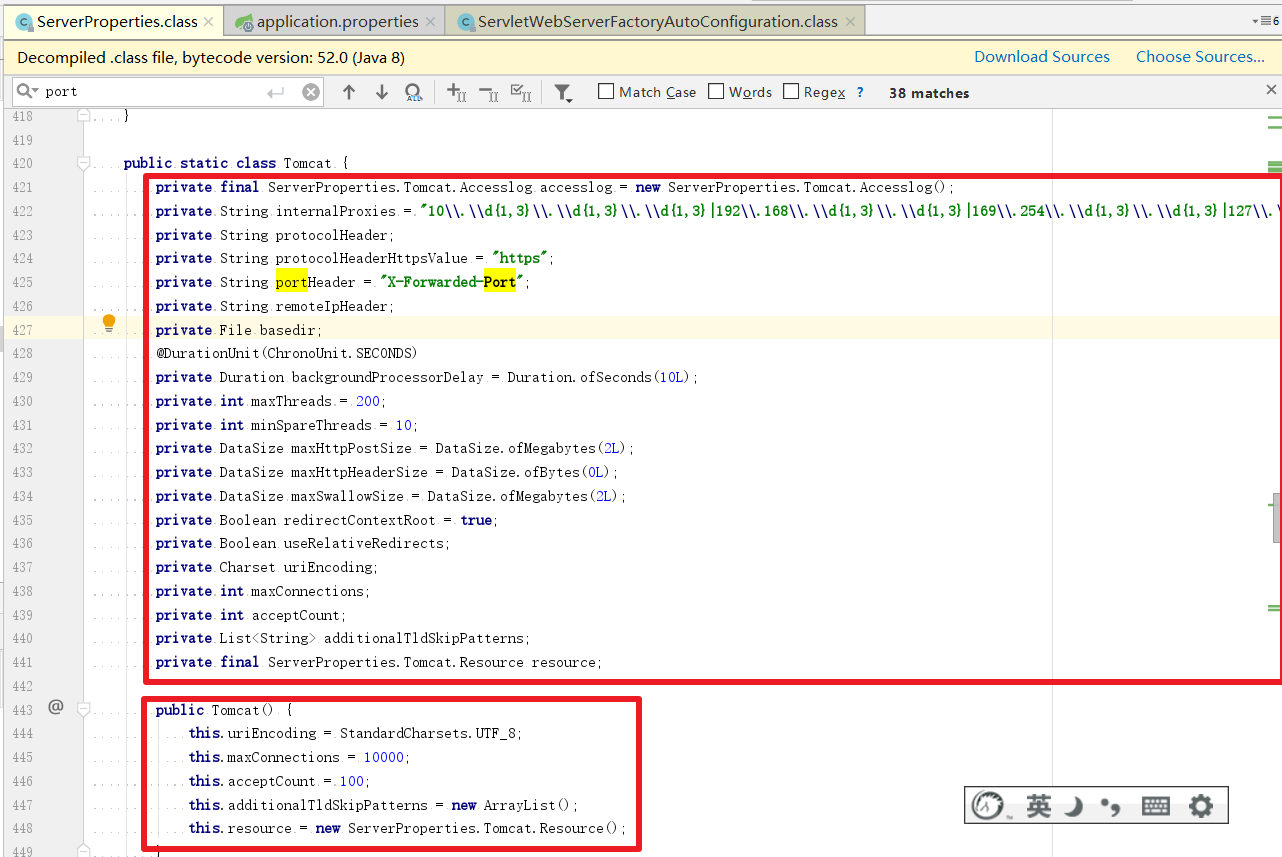The width and height of the screenshot is (1282, 857).
Task: Click Choose Sources... link
Action: (1200, 57)
